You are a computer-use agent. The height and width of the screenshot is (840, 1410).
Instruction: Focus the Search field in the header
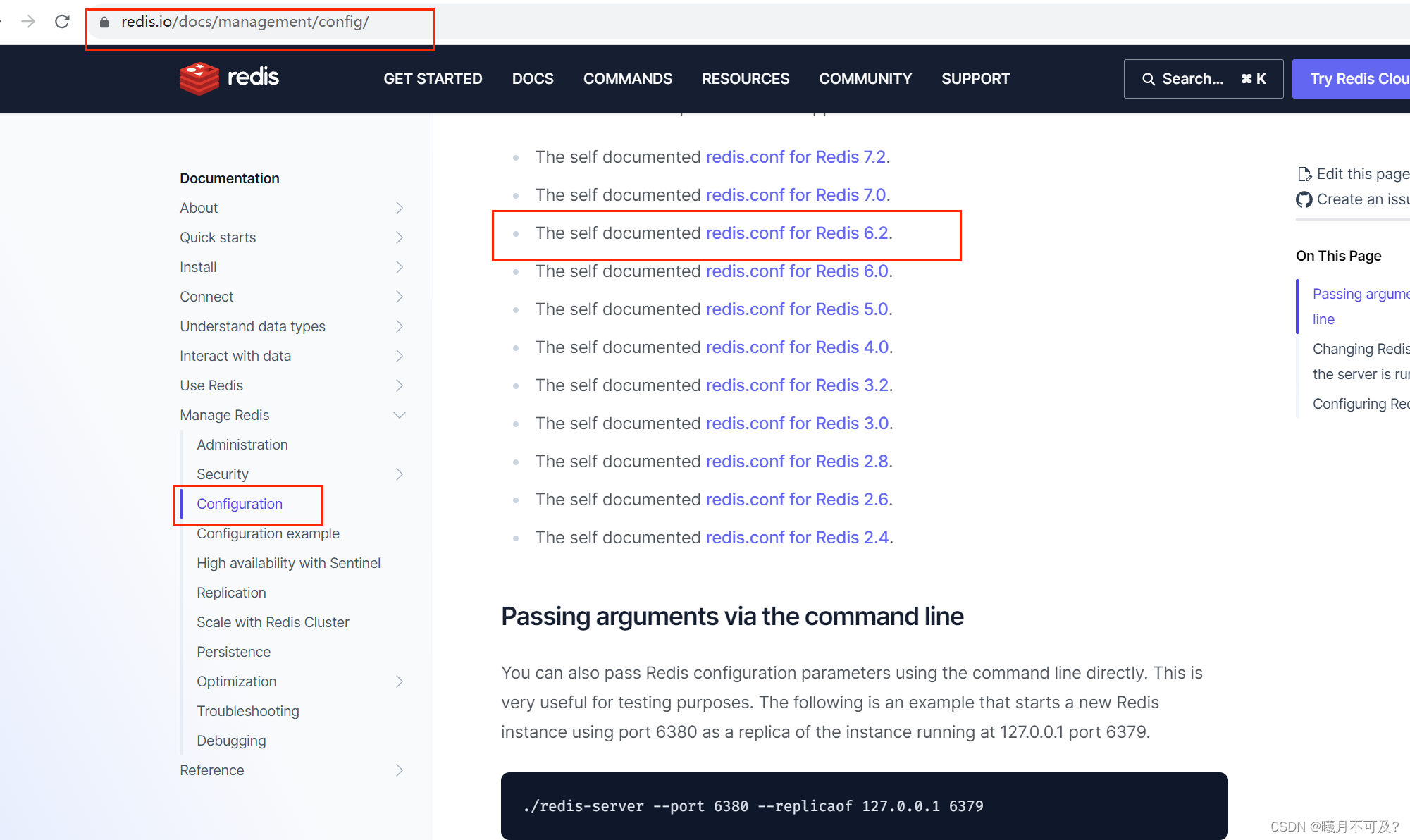pos(1203,79)
